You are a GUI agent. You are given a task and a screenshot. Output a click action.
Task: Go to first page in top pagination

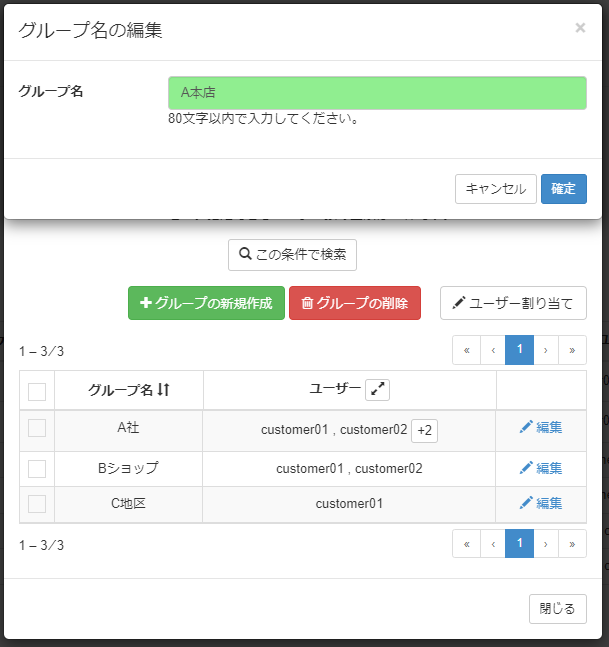tap(467, 350)
